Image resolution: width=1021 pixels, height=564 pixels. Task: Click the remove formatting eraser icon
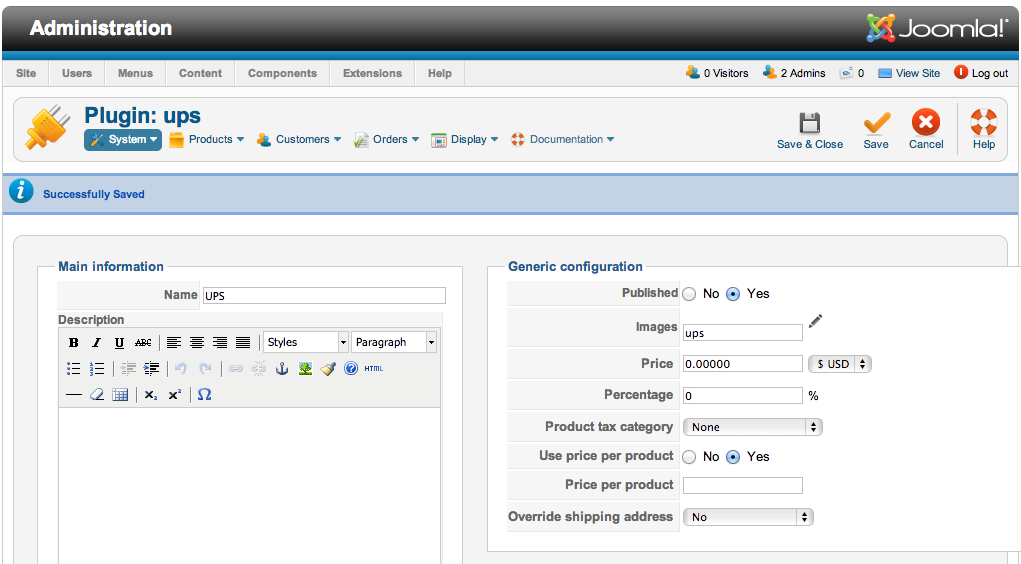(x=97, y=395)
